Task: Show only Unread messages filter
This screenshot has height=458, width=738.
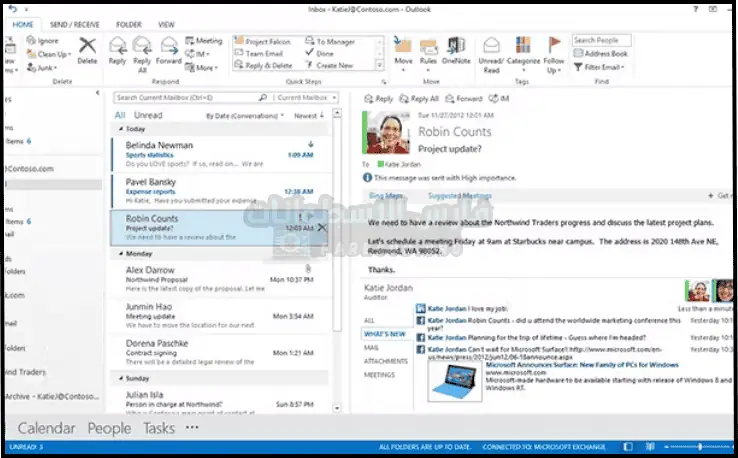Action: (148, 115)
